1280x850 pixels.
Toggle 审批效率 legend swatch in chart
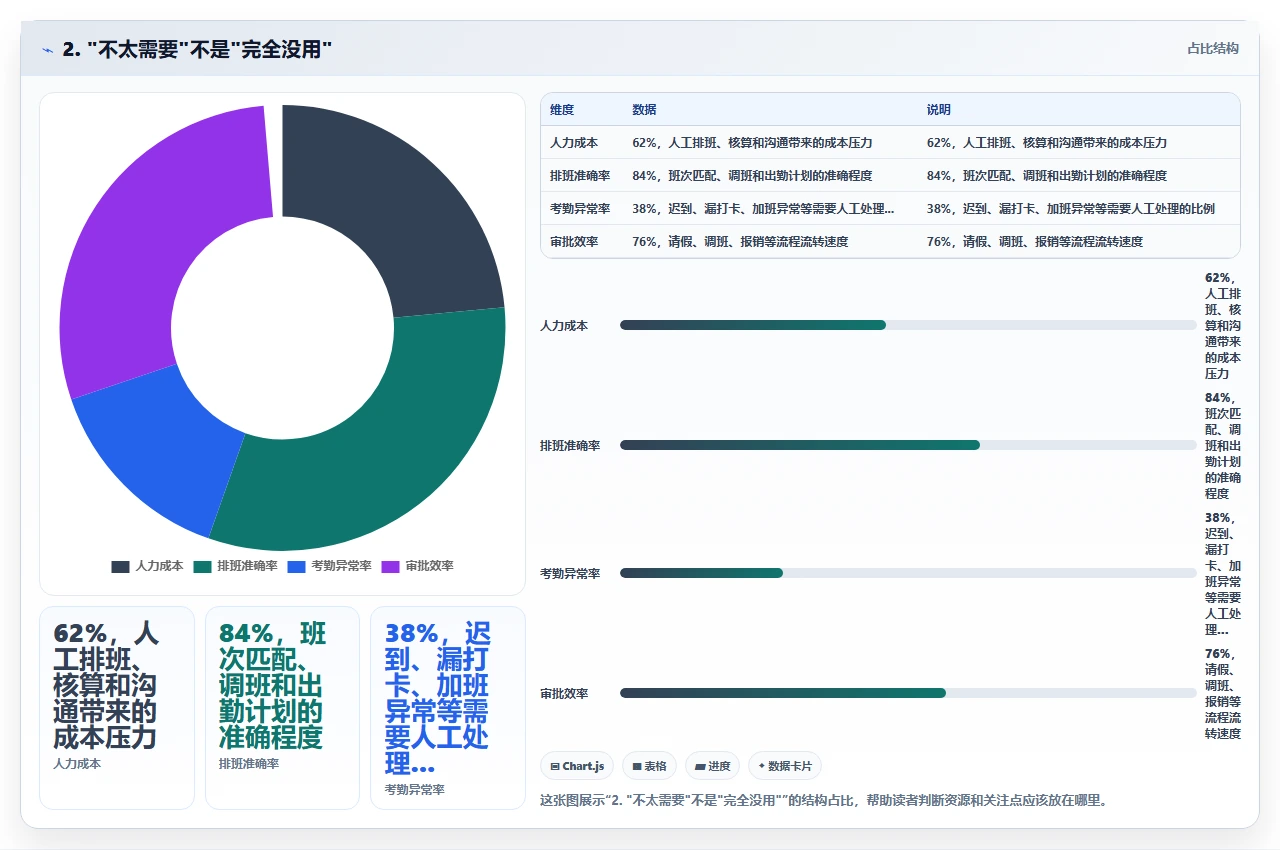click(390, 566)
